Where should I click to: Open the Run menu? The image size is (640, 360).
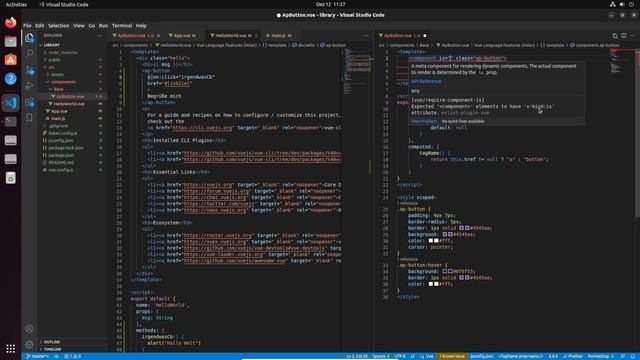click(103, 25)
